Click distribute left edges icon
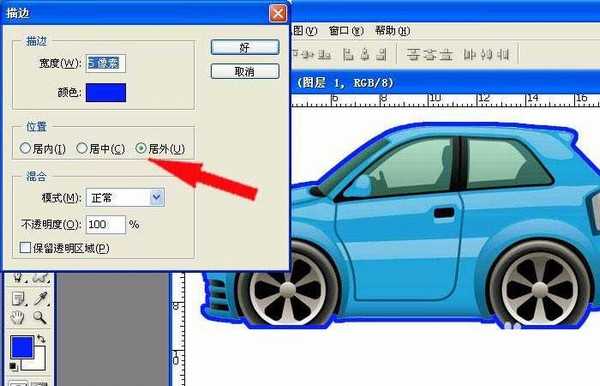 470,55
